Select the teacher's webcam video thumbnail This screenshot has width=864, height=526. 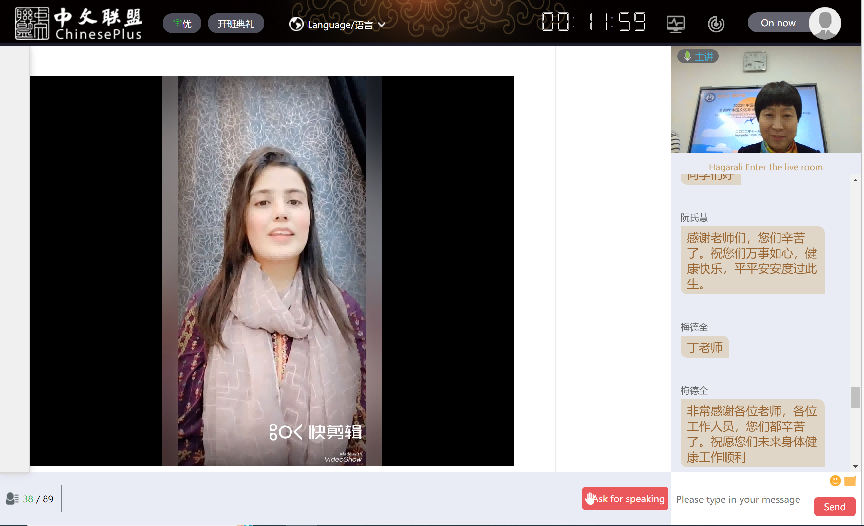(765, 104)
